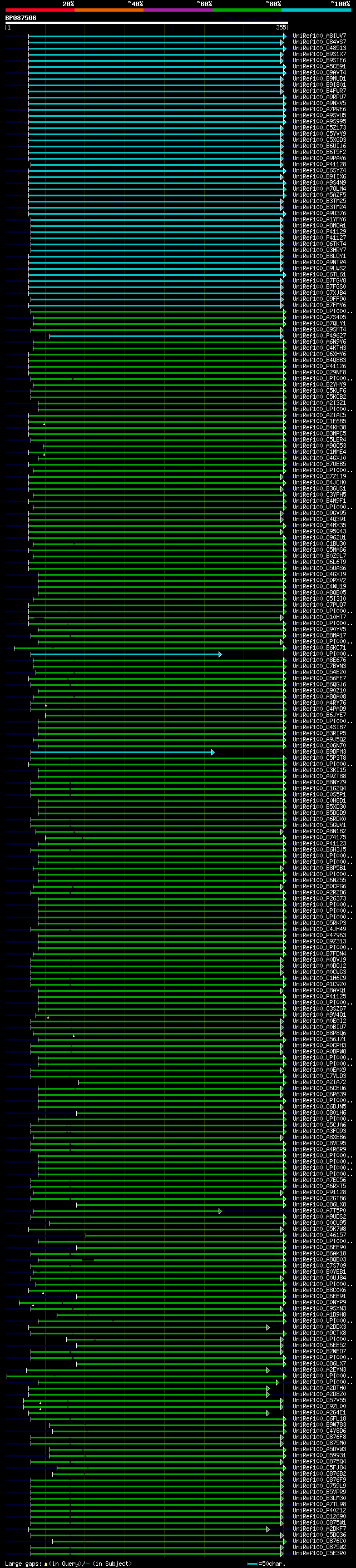
Task: Select hit label UniRef100_A2DDX3
Action: 319,1327
